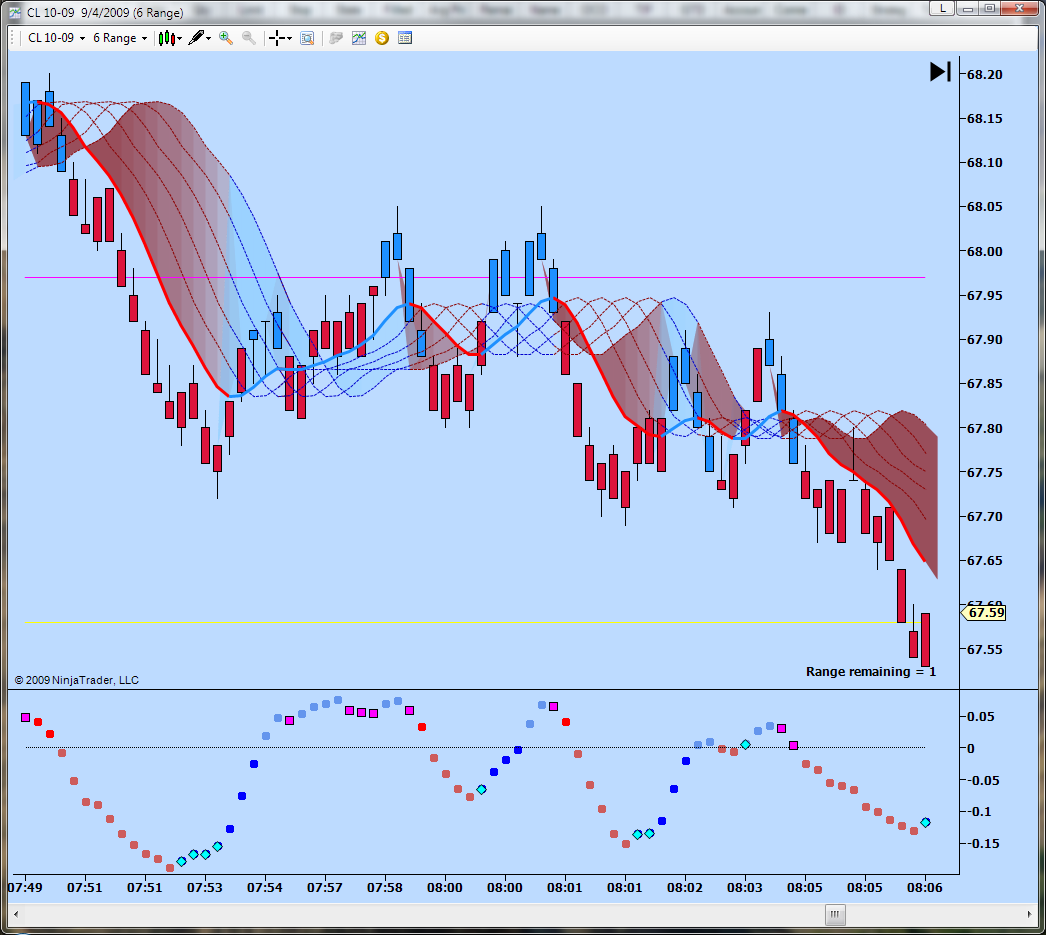Click the data box icon
The width and height of the screenshot is (1046, 935).
(307, 38)
